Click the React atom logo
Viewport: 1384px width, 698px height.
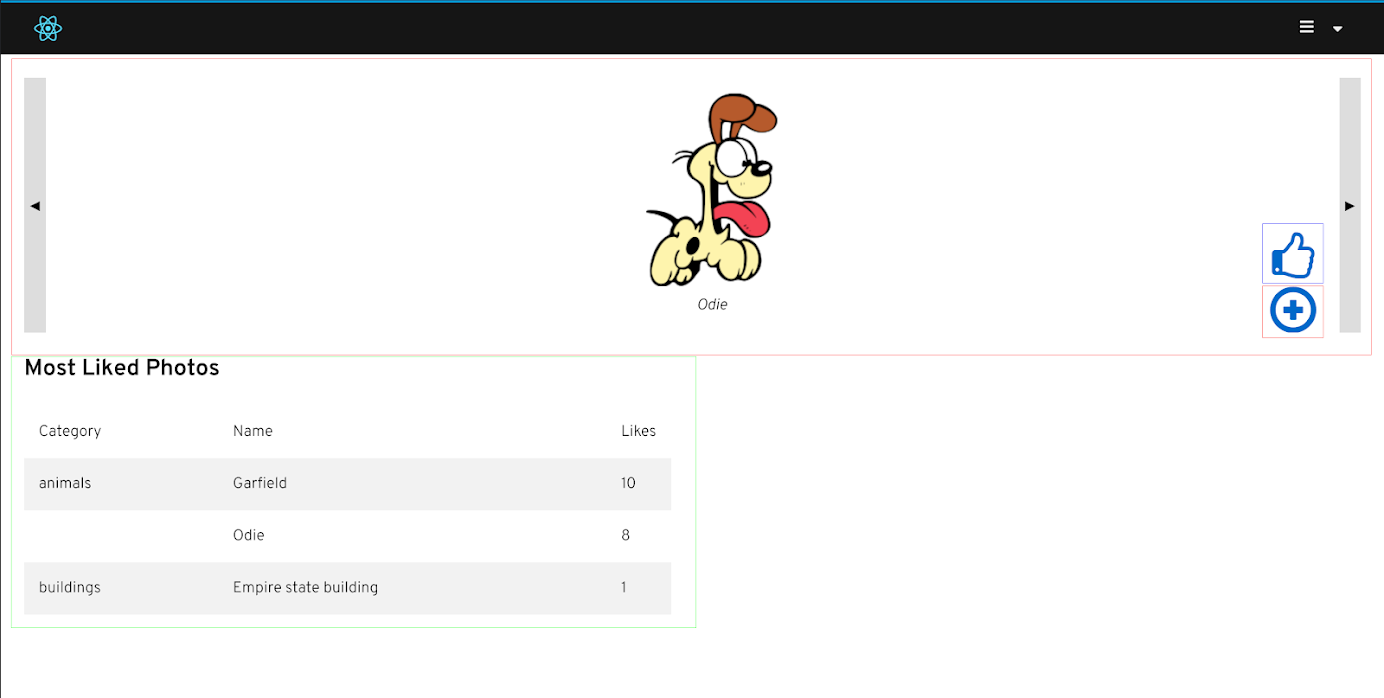(48, 29)
